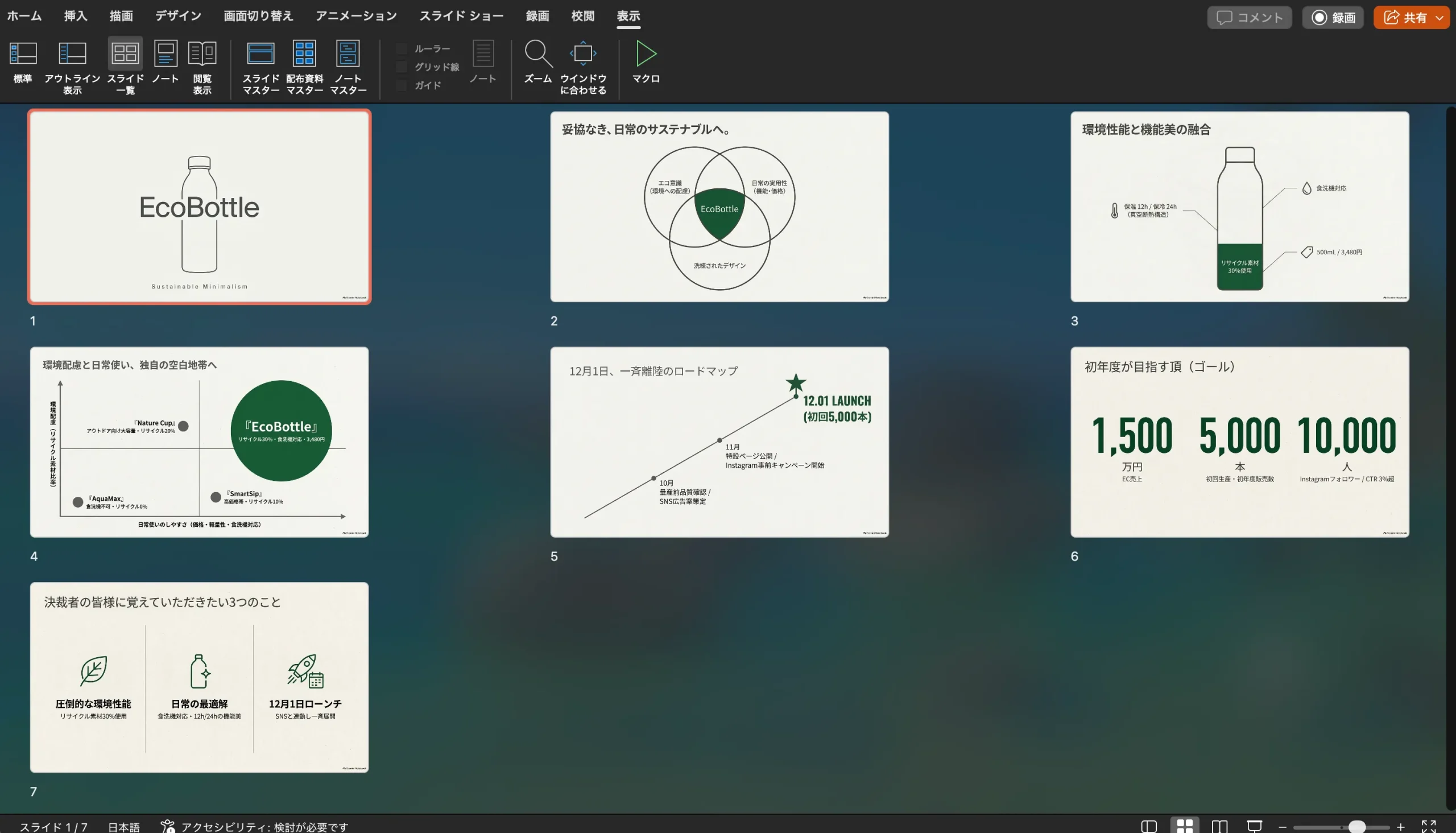The width and height of the screenshot is (1456, 833).
Task: Switch to normal view from status bar
Action: (x=1148, y=826)
